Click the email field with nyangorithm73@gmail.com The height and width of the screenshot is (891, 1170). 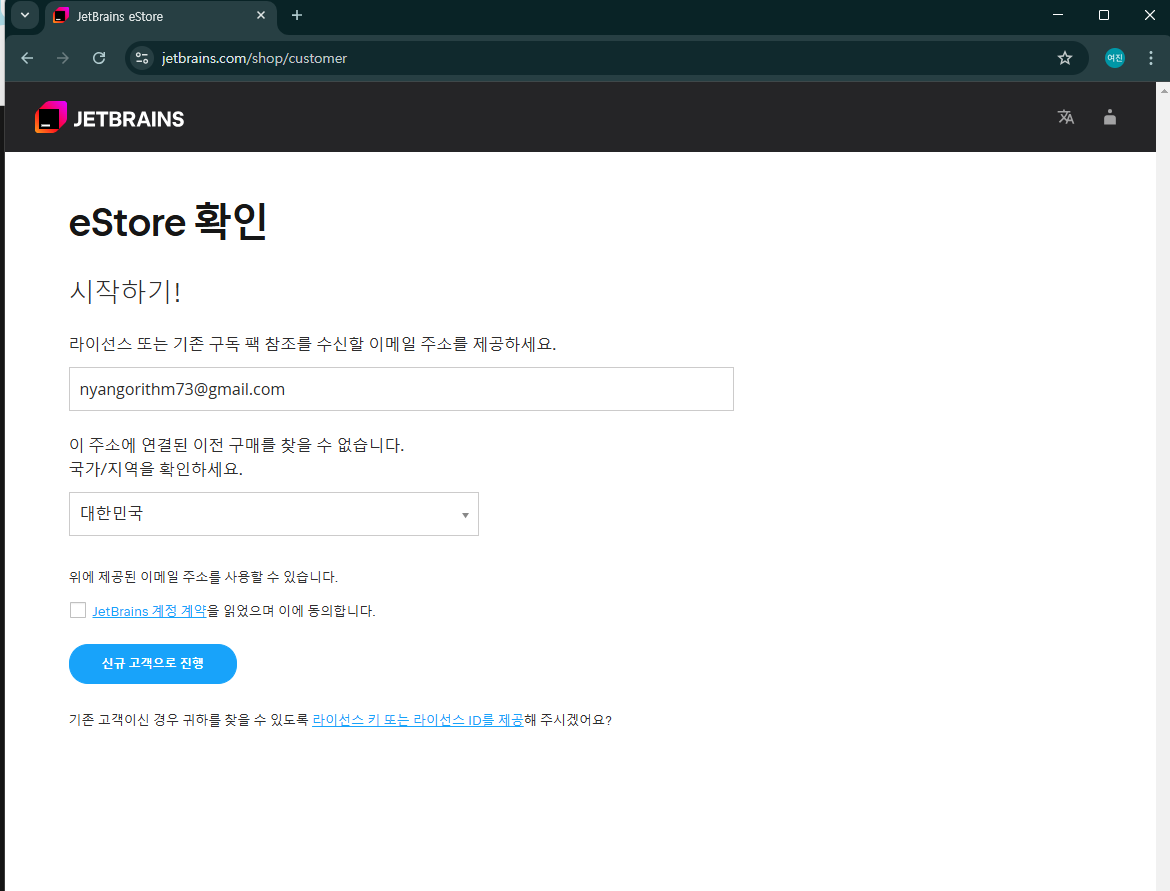[x=401, y=389]
